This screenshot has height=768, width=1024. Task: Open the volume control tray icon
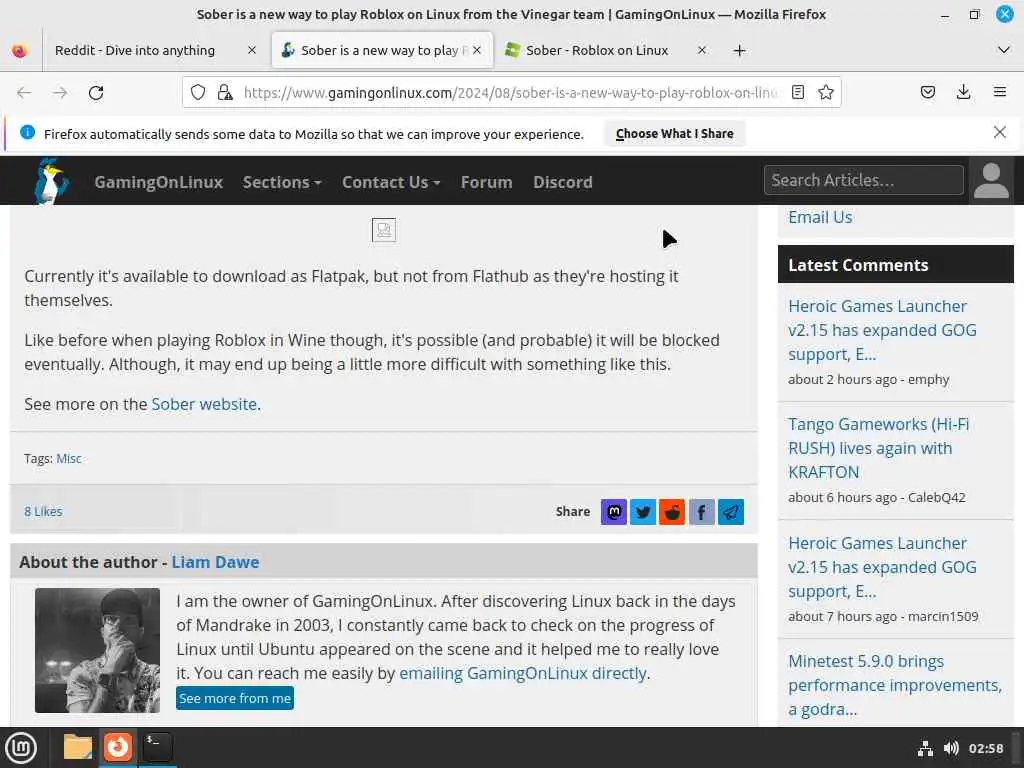951,748
